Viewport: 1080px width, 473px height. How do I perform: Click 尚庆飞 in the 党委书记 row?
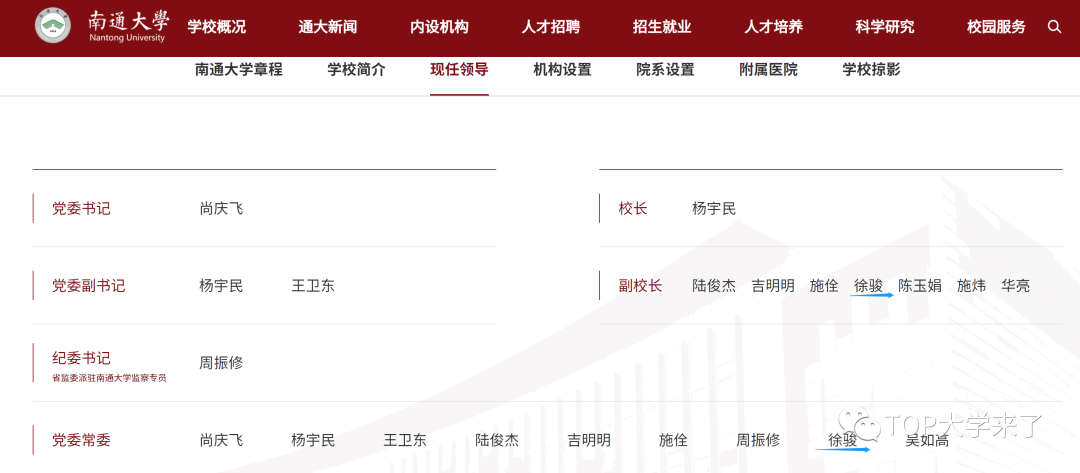[221, 209]
